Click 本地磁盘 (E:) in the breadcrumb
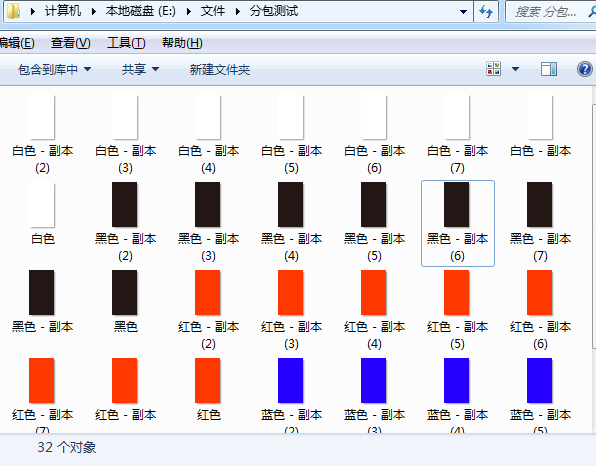The height and width of the screenshot is (466, 596). pyautogui.click(x=141, y=11)
